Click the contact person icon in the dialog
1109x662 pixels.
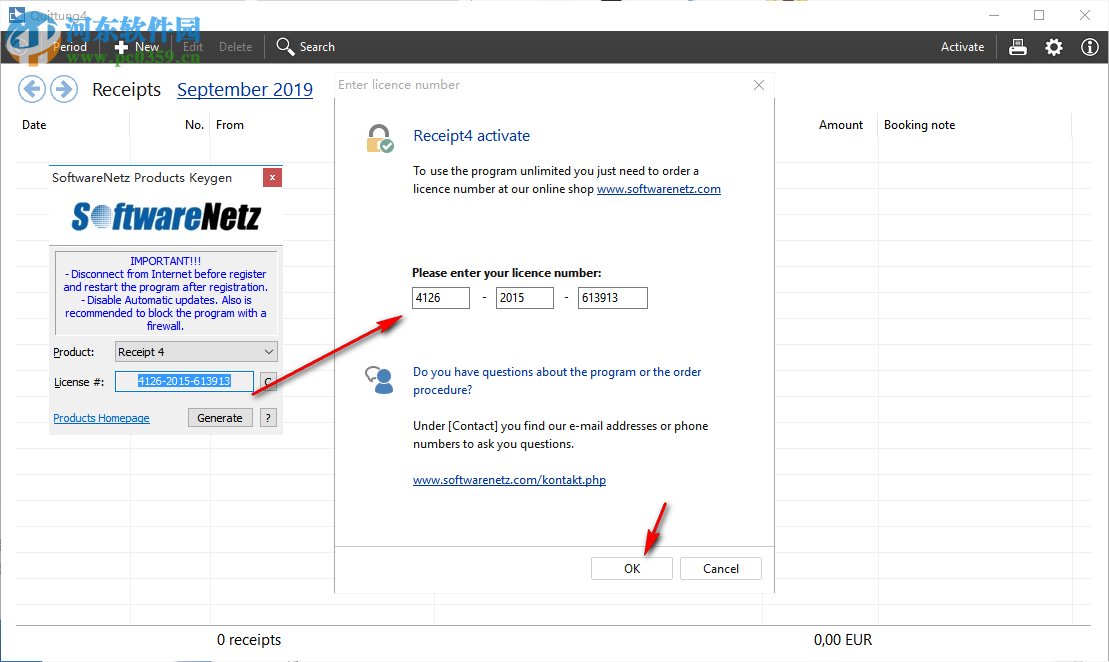pyautogui.click(x=379, y=380)
